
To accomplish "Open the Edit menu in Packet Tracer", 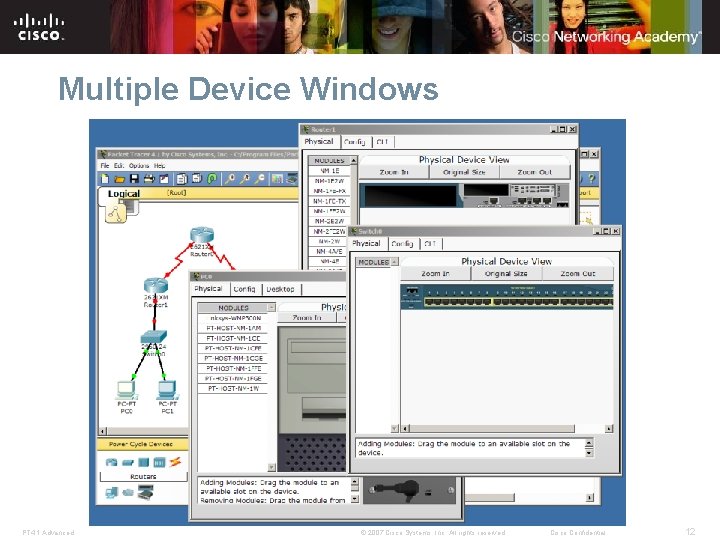I will tap(119, 165).
